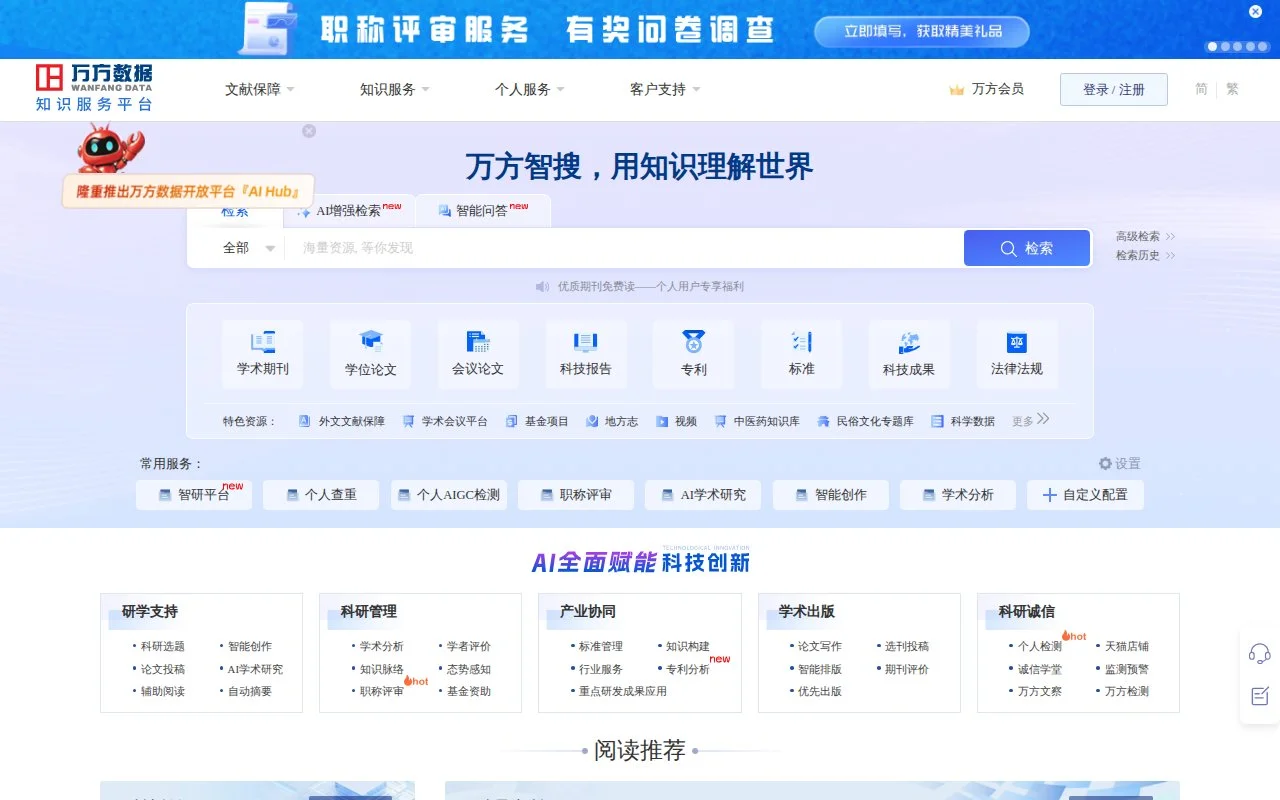Open the 智研平台 service button
Screen dimensions: 1280x800
pyautogui.click(x=194, y=495)
